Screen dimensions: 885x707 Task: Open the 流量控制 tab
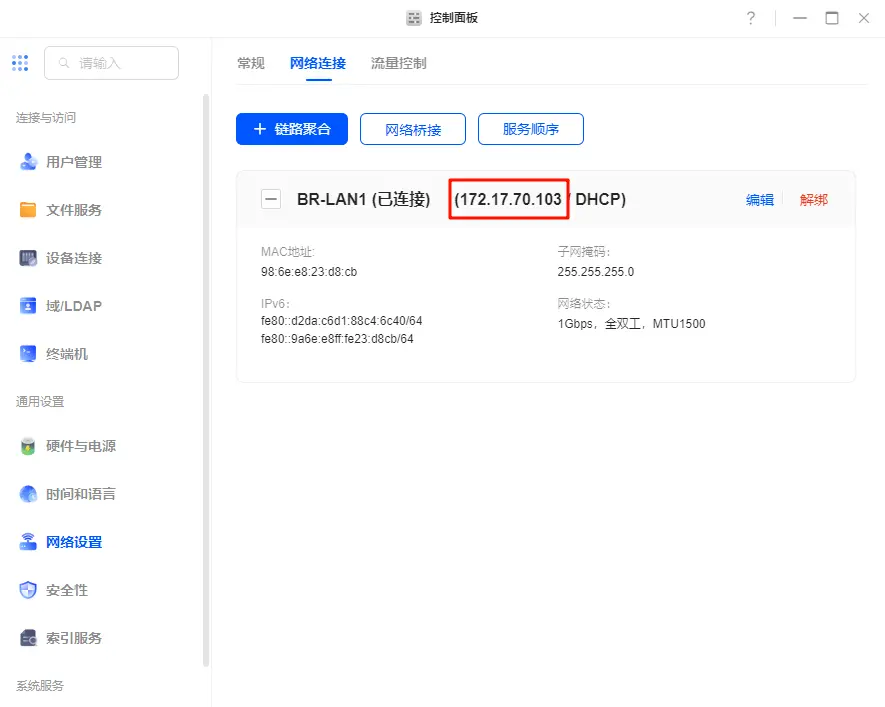pos(398,63)
